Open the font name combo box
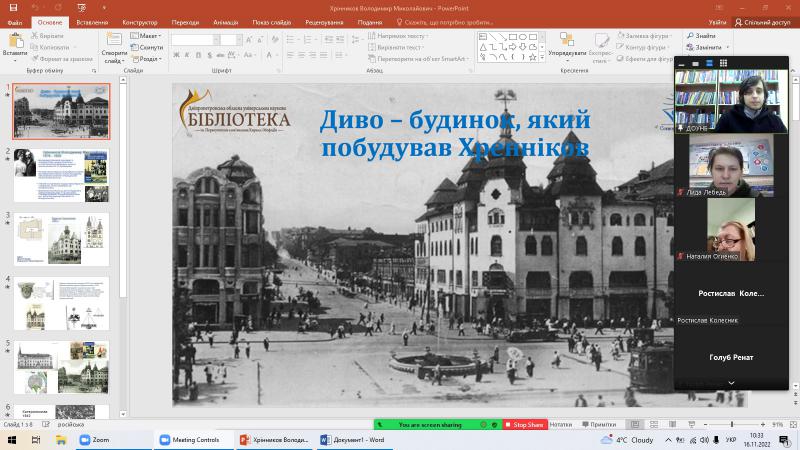800x450 pixels. coord(196,40)
